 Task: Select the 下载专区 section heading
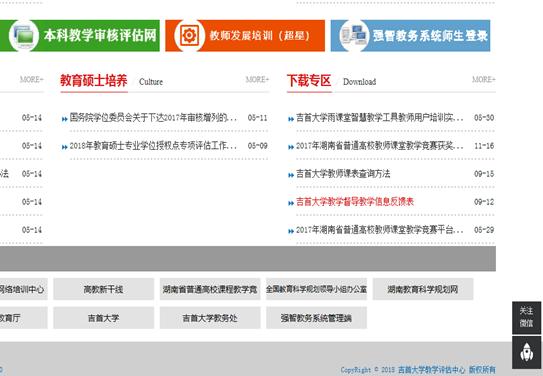coord(309,81)
